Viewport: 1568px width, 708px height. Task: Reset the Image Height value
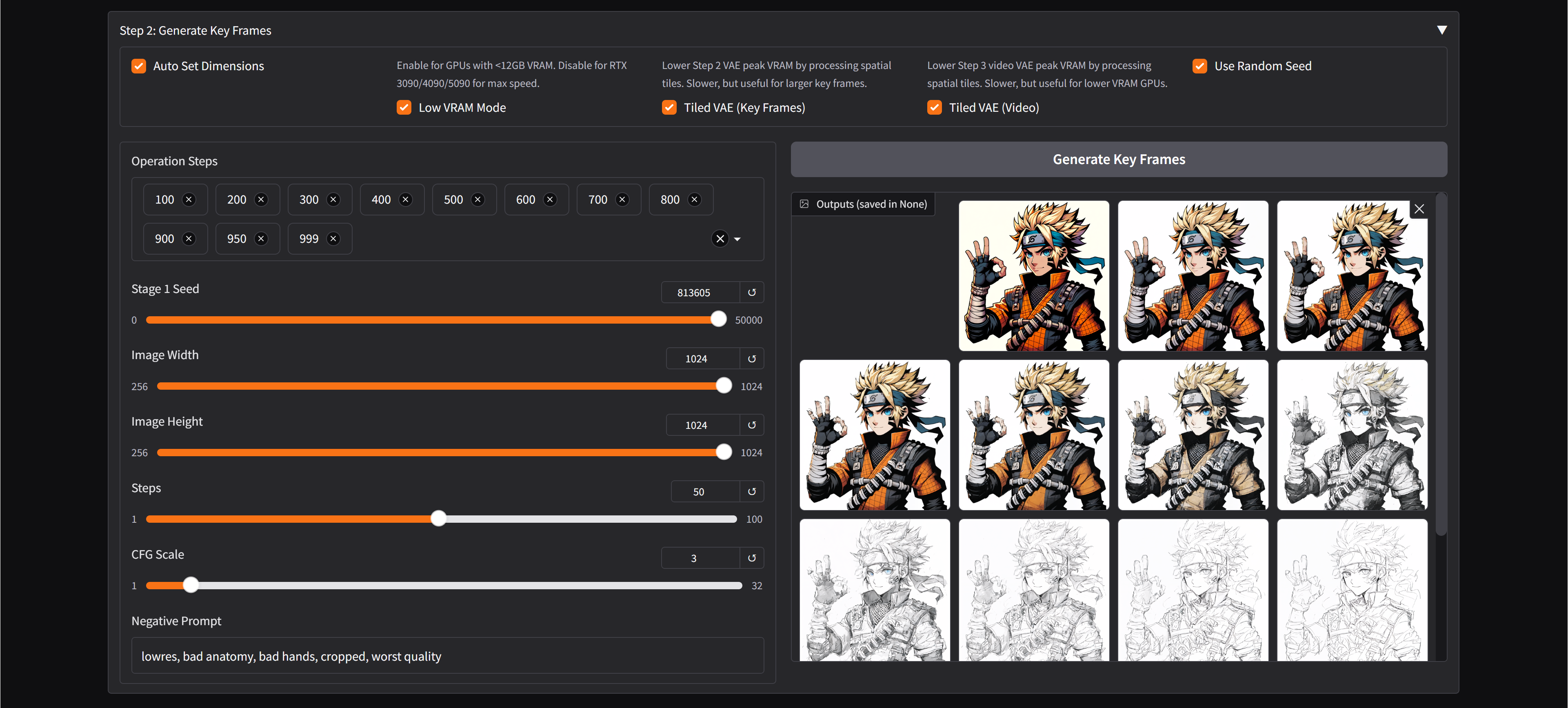point(752,426)
